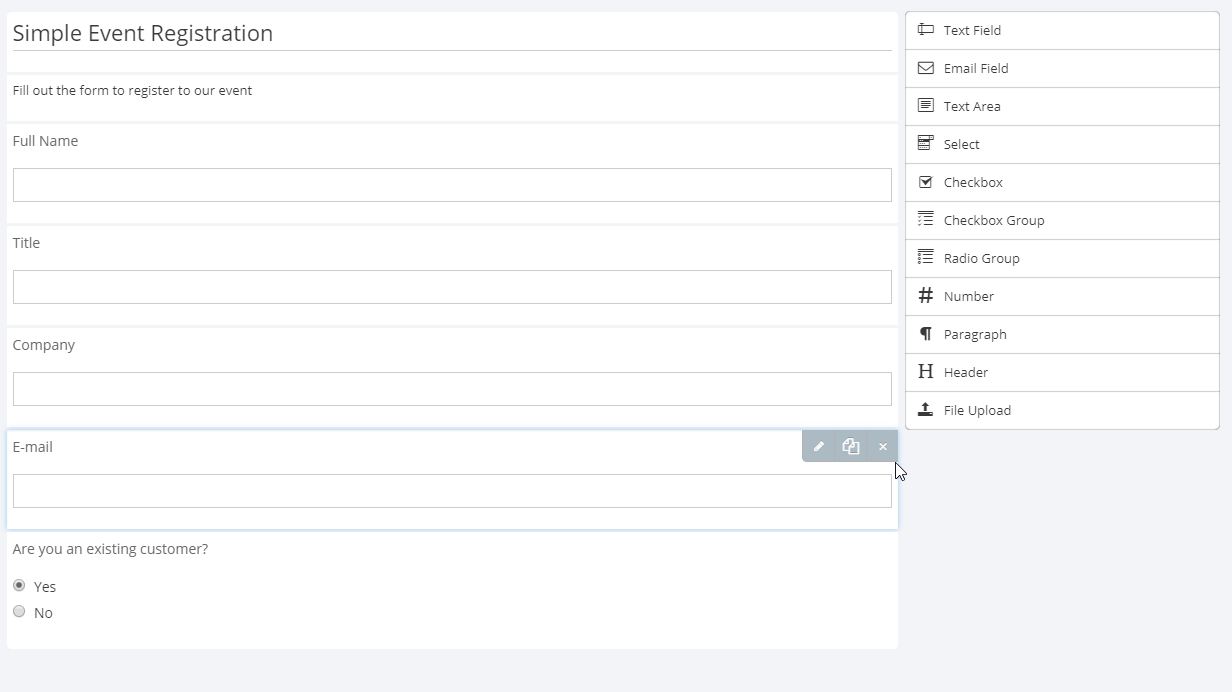1232x692 pixels.
Task: Click the Select control icon
Action: tap(926, 144)
